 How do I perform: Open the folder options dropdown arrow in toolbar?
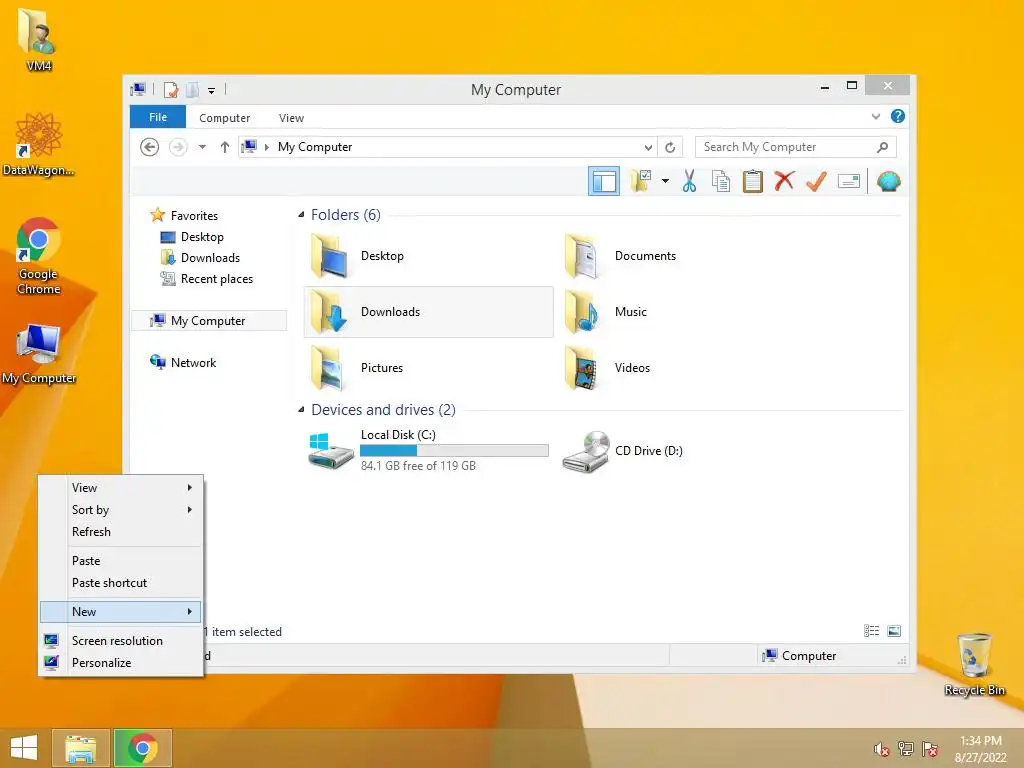[665, 181]
